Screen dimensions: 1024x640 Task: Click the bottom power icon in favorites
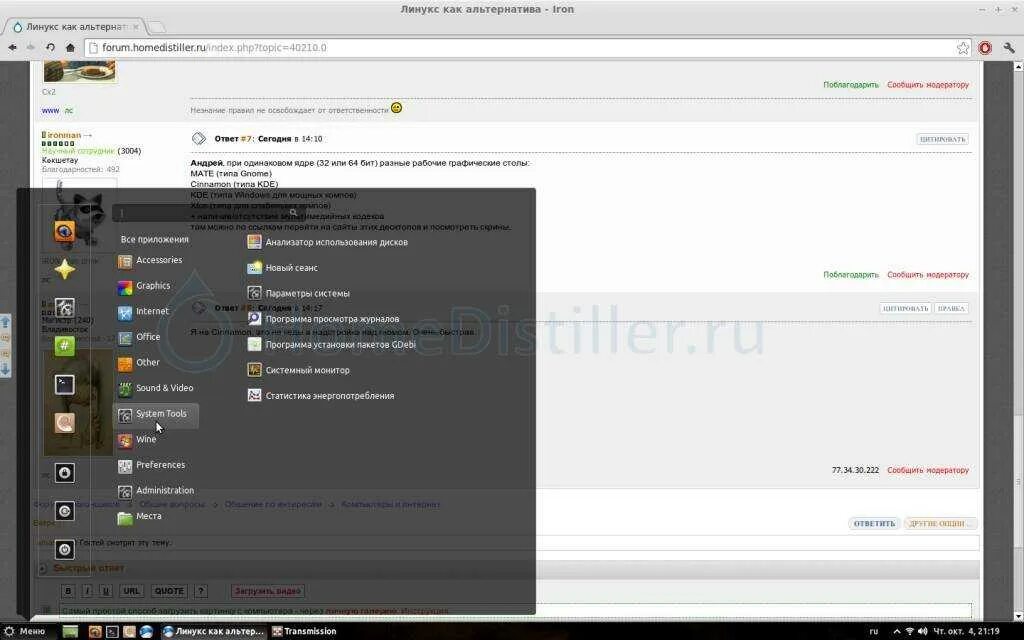64,550
